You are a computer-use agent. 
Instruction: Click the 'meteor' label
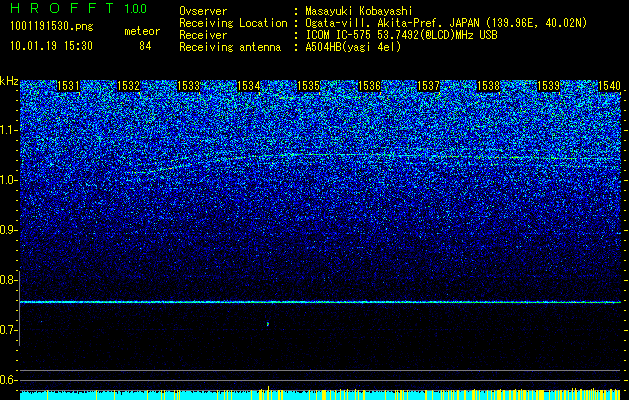[x=142, y=31]
